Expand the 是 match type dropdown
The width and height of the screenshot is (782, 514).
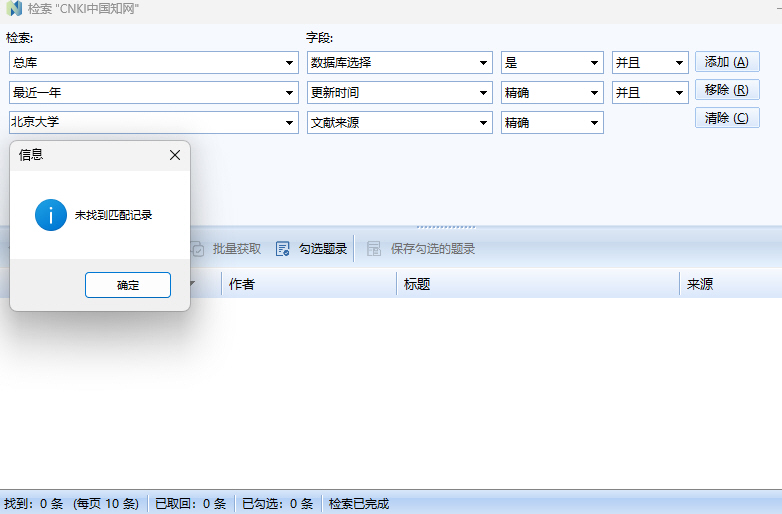(x=595, y=63)
